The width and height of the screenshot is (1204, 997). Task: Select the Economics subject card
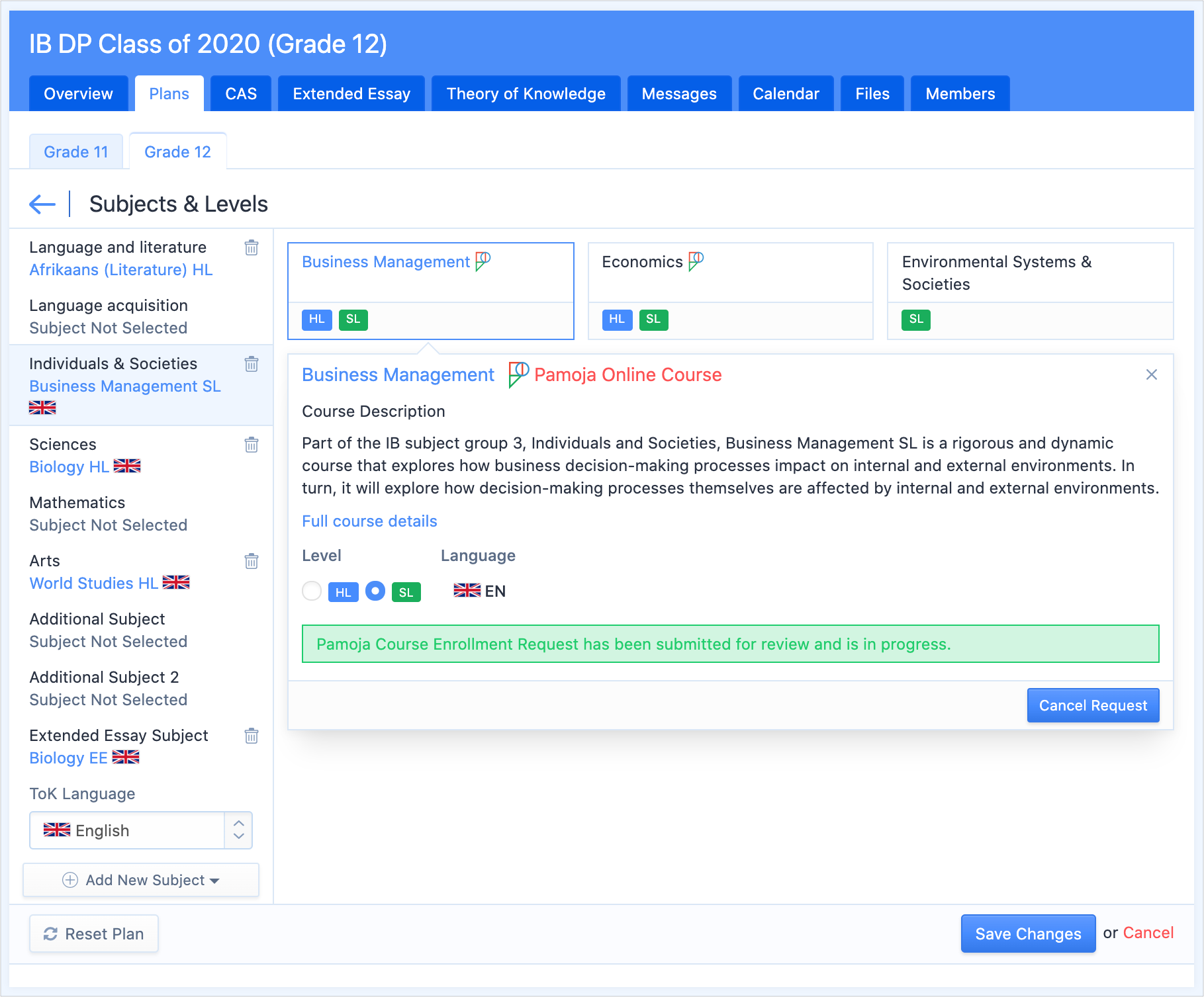730,273
